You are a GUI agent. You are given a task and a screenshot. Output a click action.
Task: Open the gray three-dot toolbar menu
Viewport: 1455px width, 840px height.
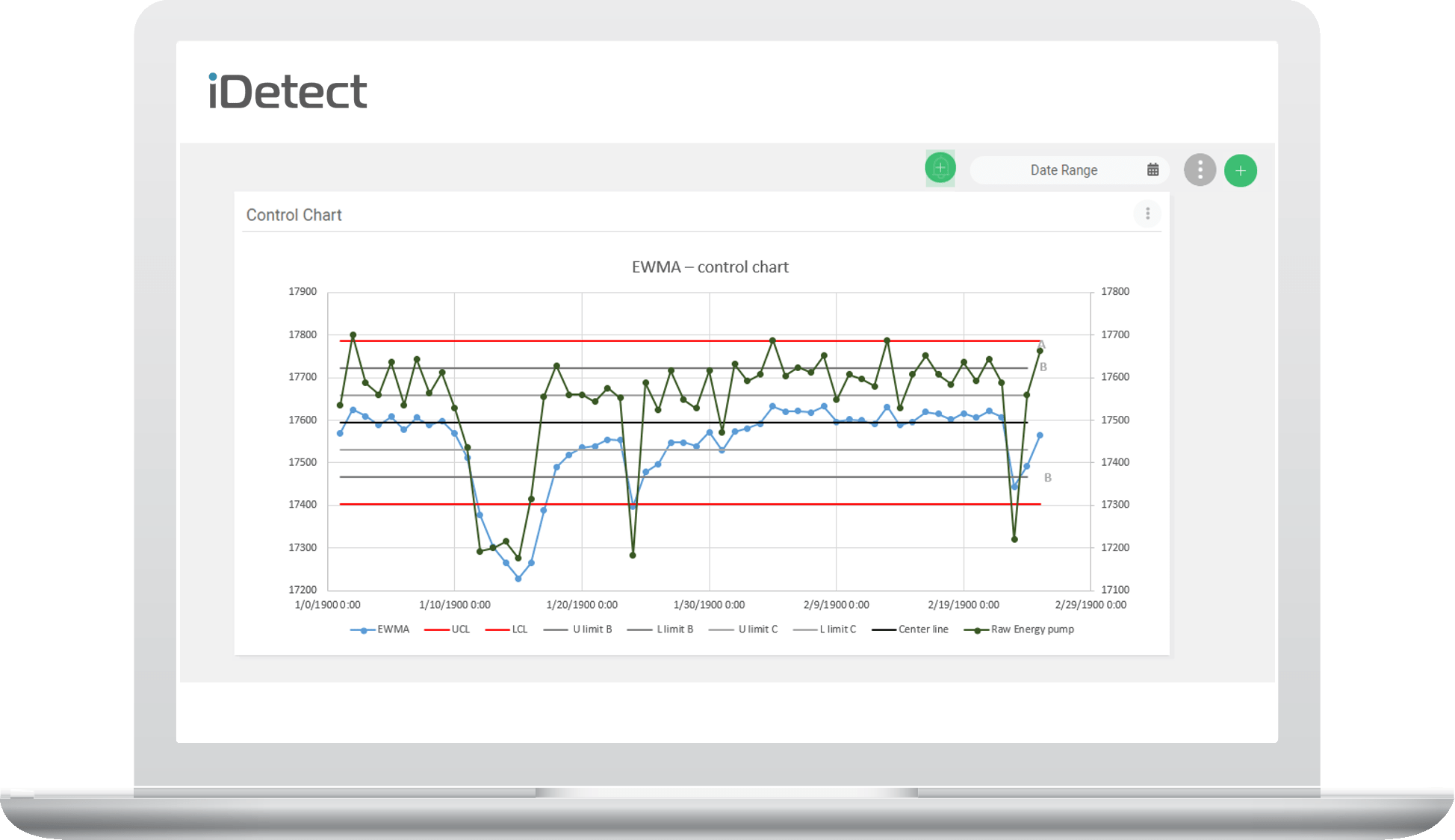1200,170
